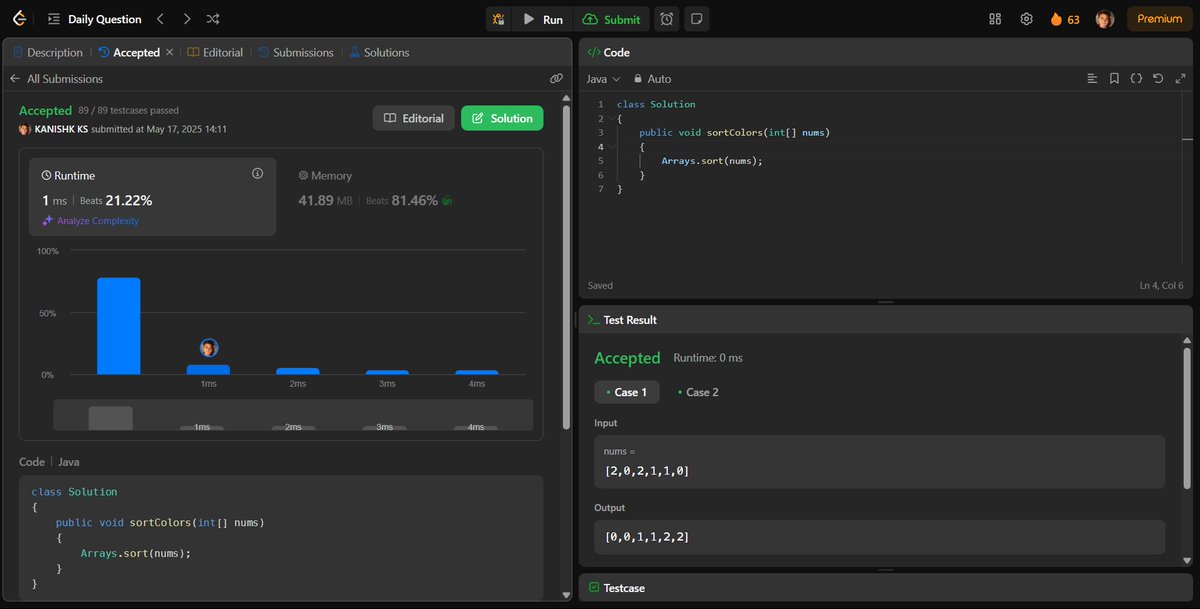Copy submission link icon

(x=556, y=79)
